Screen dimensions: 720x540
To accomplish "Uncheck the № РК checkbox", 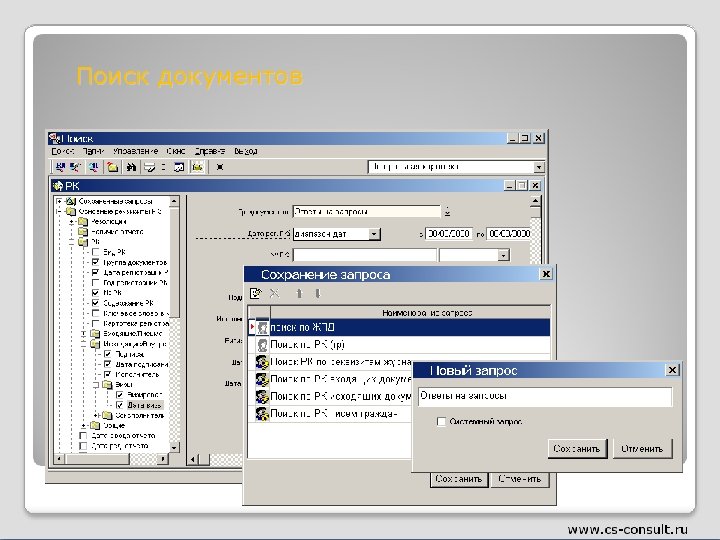I will point(96,292).
